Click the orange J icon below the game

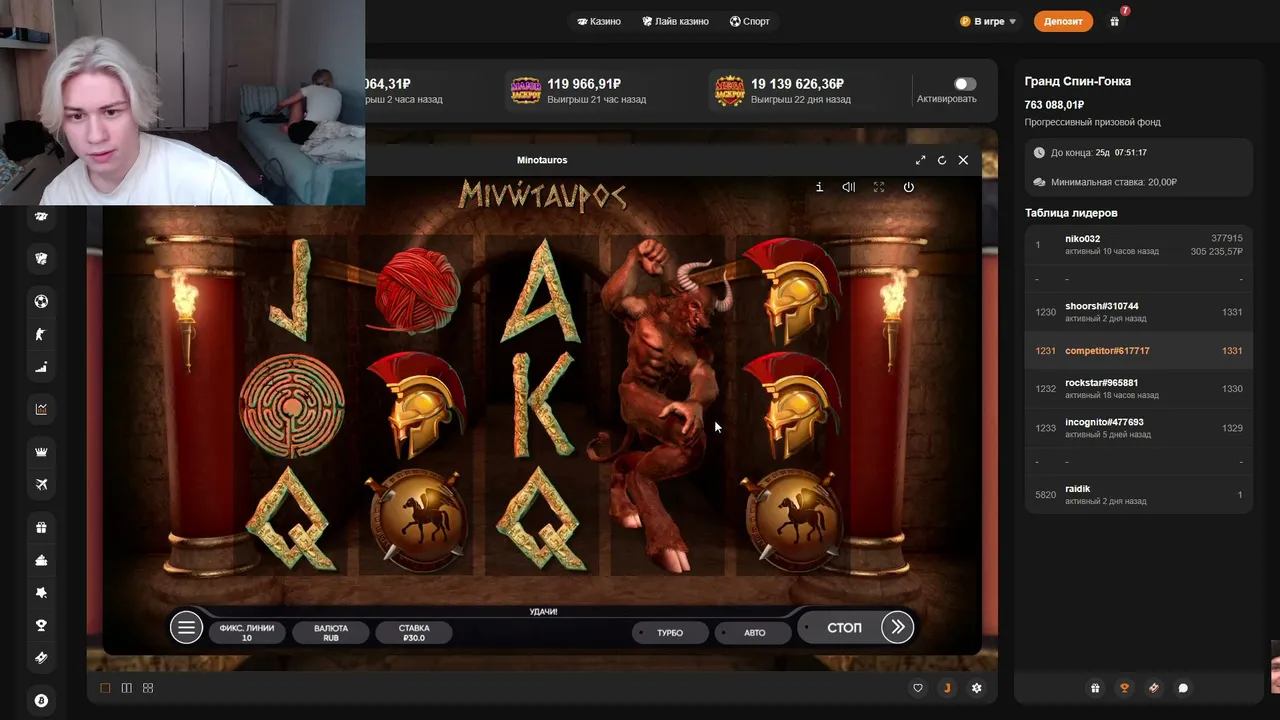pos(947,688)
